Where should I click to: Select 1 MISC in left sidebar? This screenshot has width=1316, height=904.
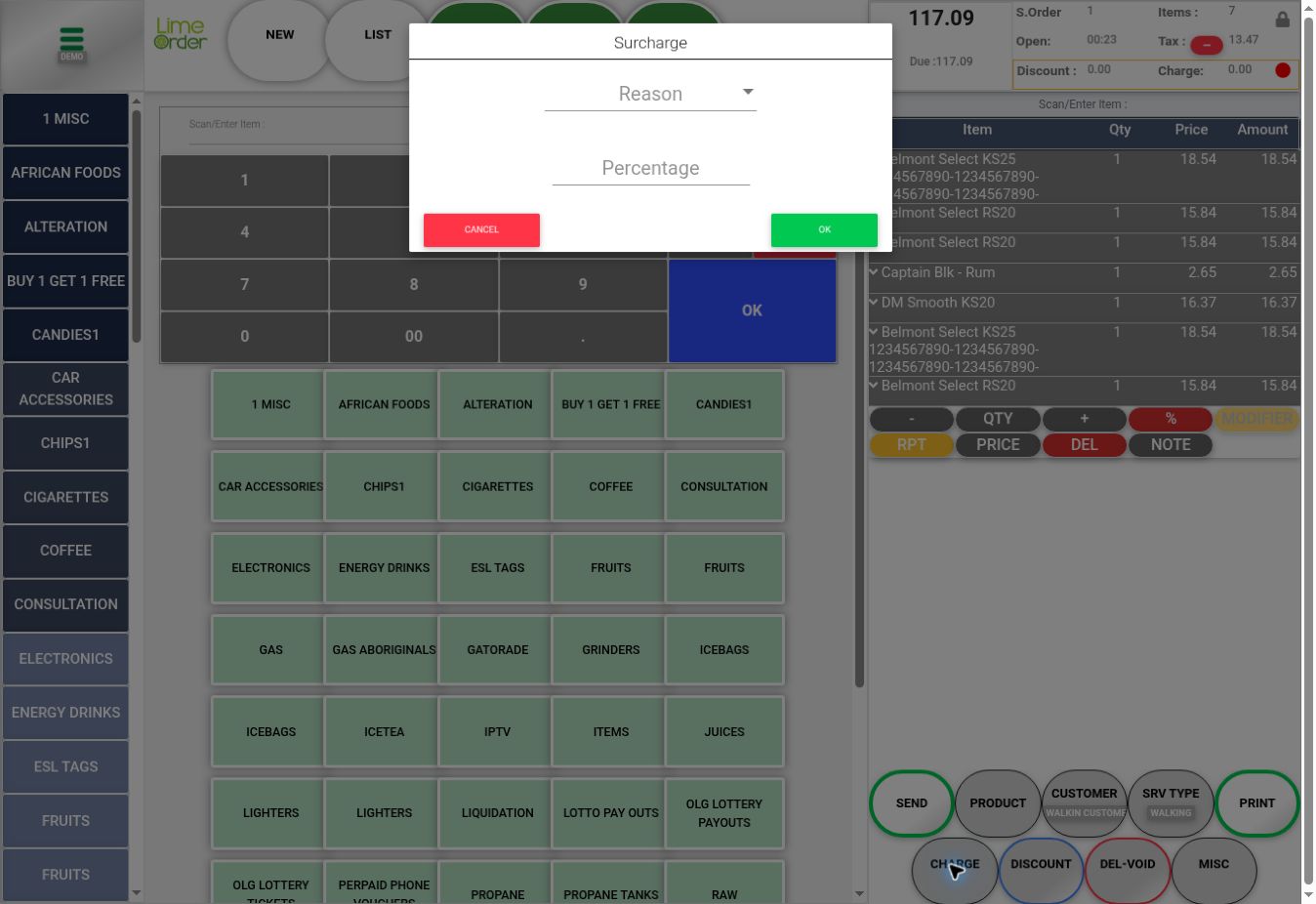[65, 119]
